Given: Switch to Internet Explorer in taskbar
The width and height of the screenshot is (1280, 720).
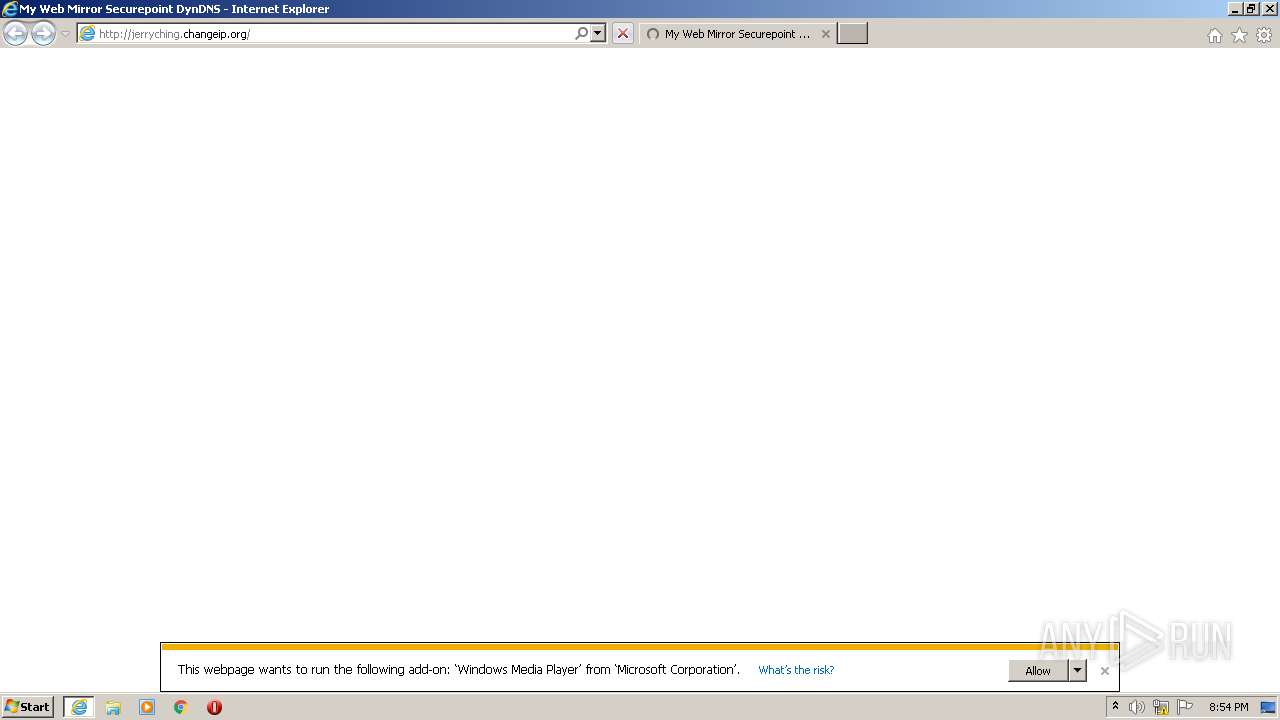Looking at the screenshot, I should pos(79,707).
